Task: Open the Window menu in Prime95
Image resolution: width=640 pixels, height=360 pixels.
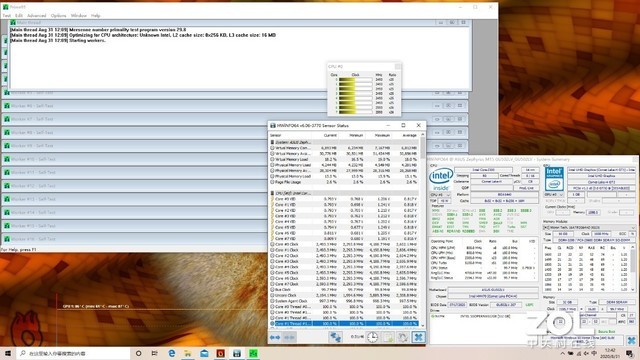Action: (79, 16)
